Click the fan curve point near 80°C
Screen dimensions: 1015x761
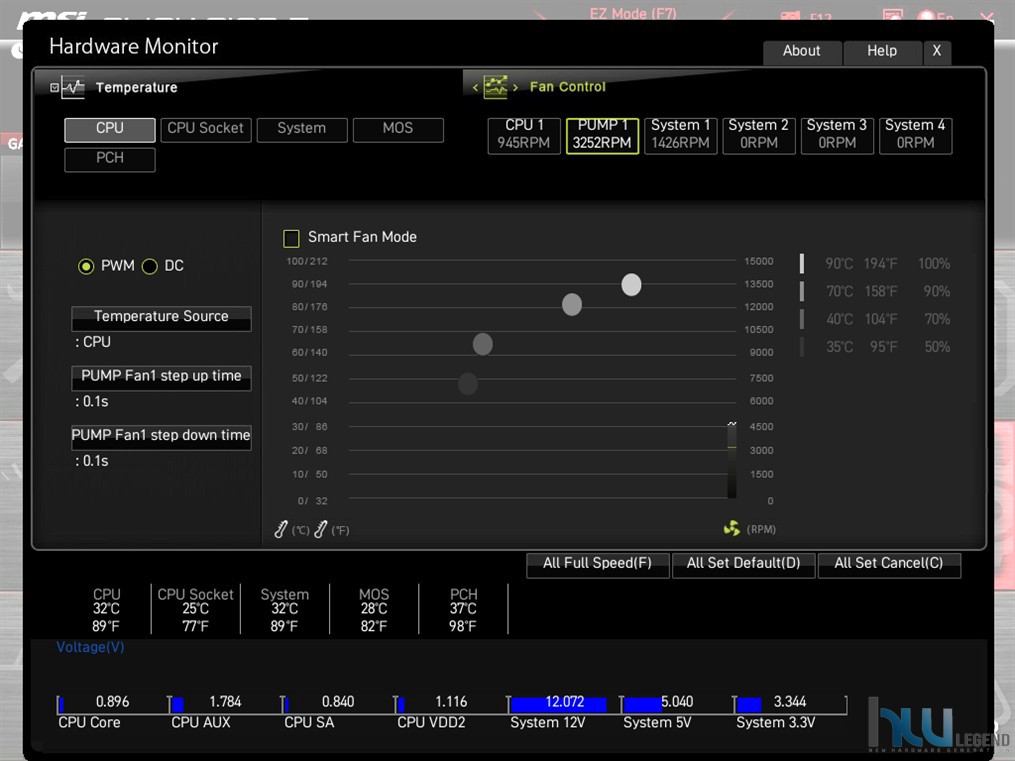572,304
